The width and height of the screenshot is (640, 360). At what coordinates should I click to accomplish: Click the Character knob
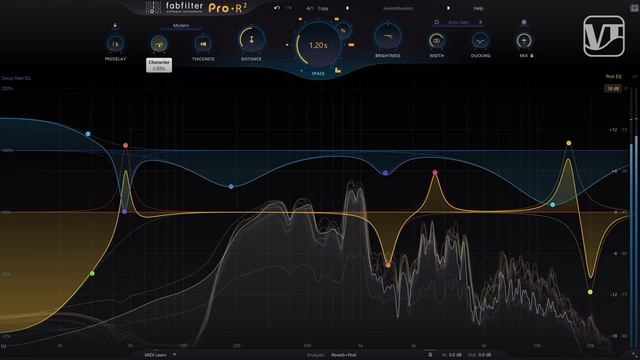(159, 44)
